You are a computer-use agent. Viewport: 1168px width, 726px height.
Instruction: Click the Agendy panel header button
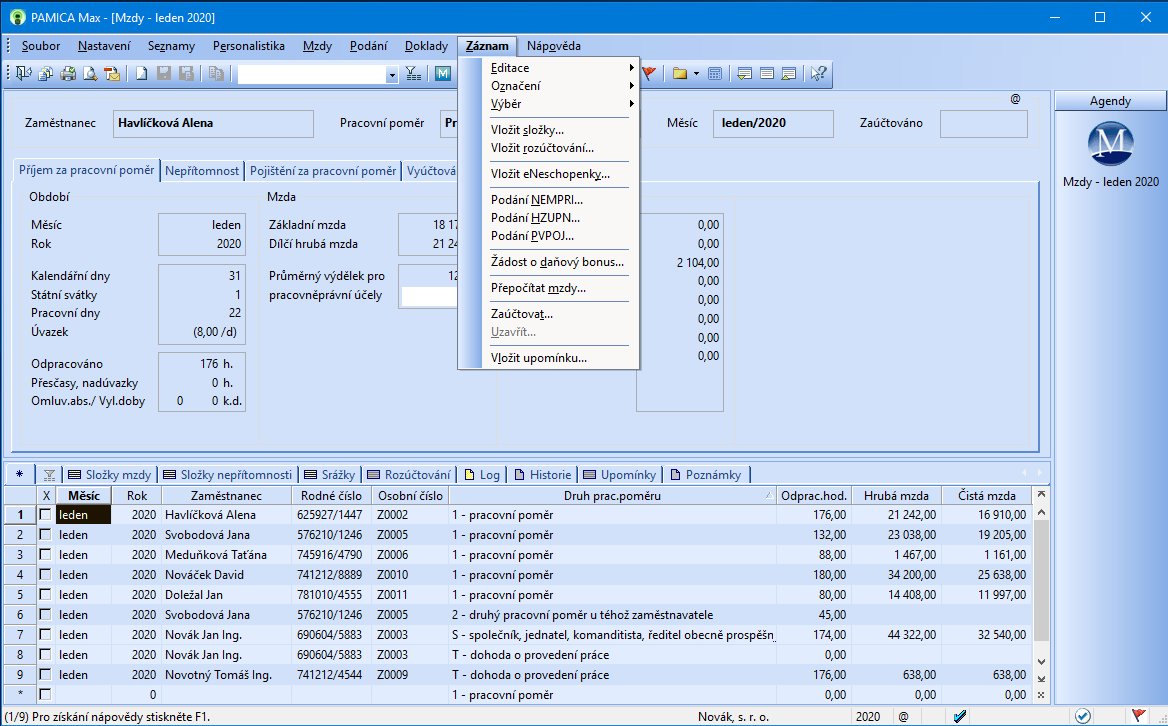coord(1110,101)
